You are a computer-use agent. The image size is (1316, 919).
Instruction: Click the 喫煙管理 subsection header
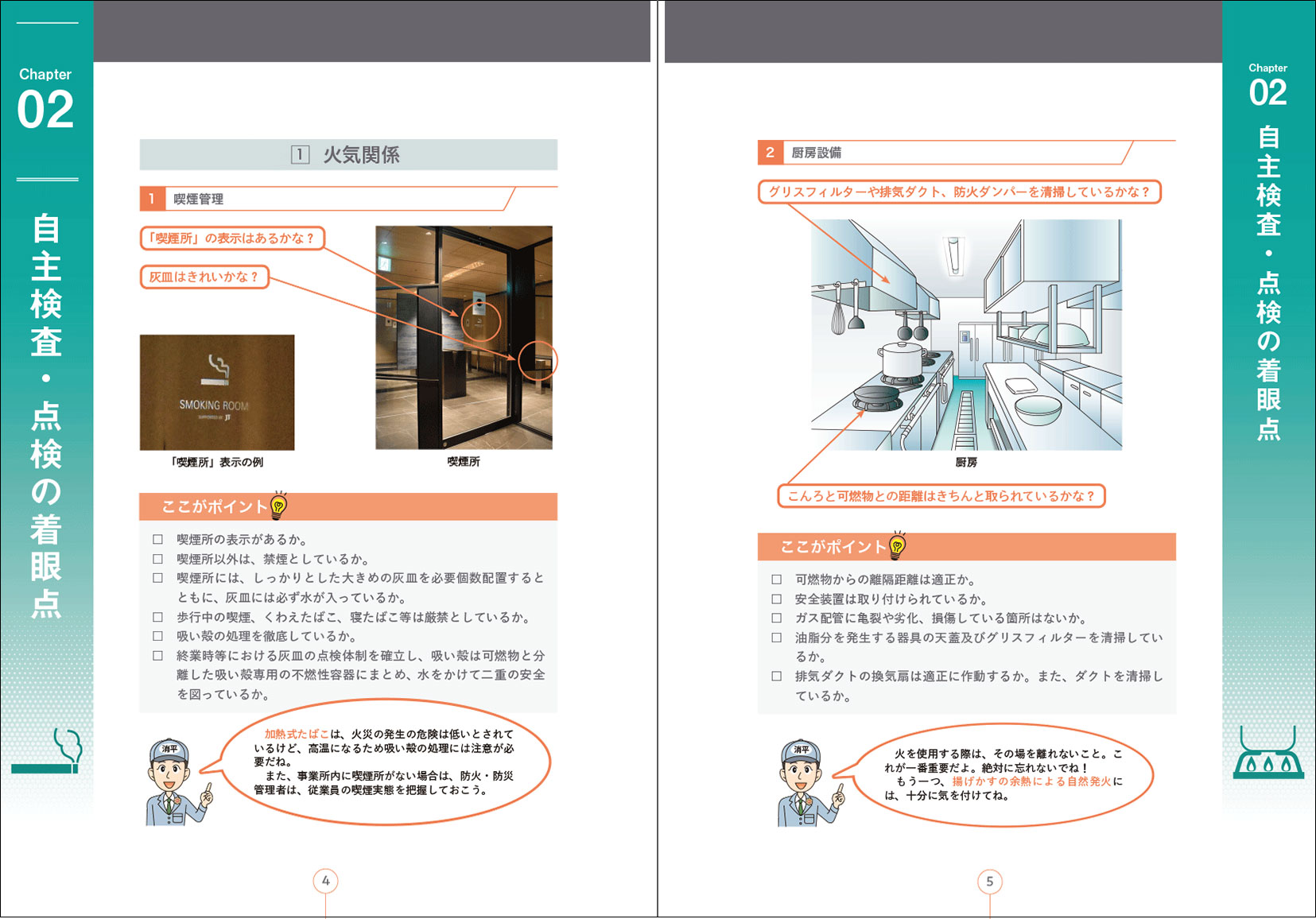[328, 199]
